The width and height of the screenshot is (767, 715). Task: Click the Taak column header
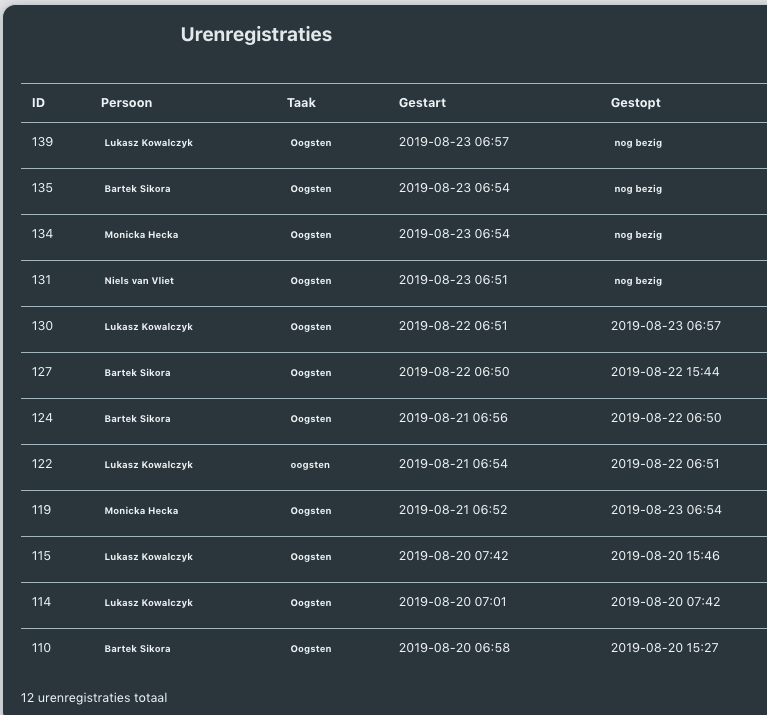pyautogui.click(x=301, y=103)
